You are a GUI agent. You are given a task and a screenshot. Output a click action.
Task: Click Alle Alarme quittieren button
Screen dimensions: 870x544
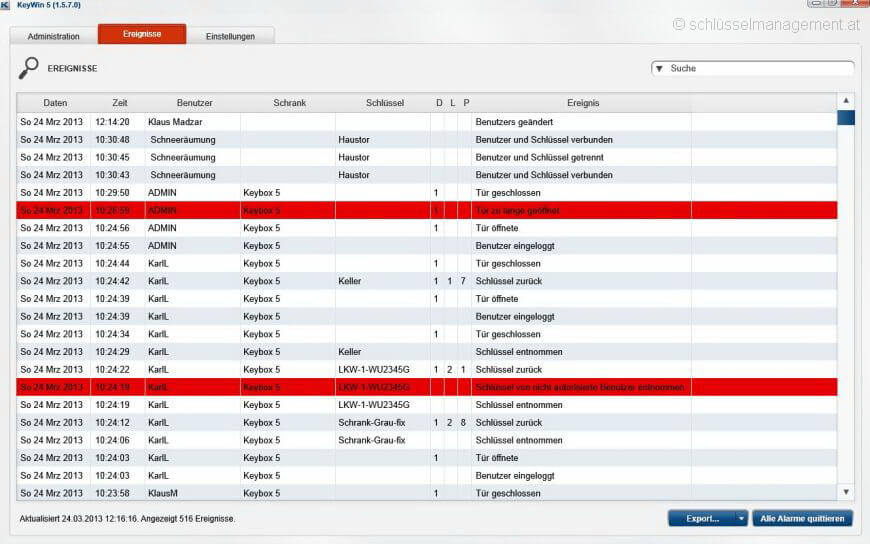pyautogui.click(x=805, y=518)
